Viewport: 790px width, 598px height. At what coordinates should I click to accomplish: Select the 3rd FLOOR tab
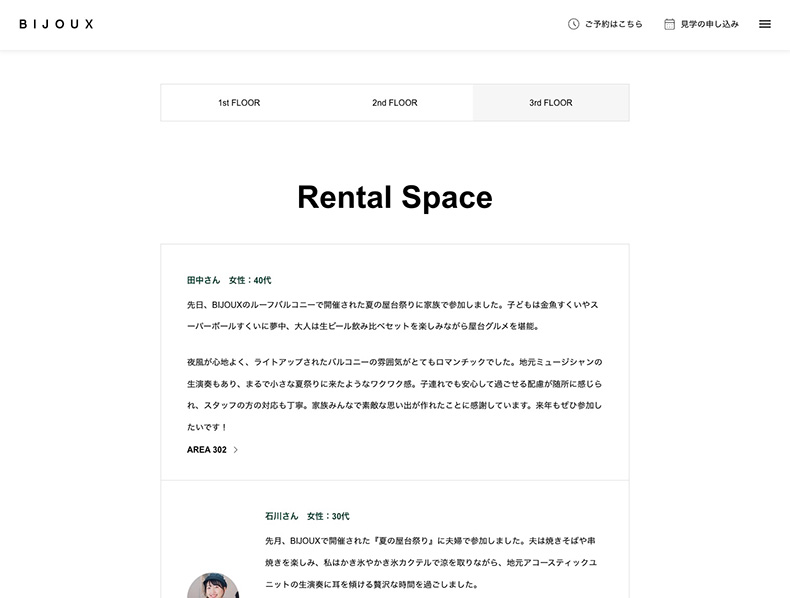[551, 103]
